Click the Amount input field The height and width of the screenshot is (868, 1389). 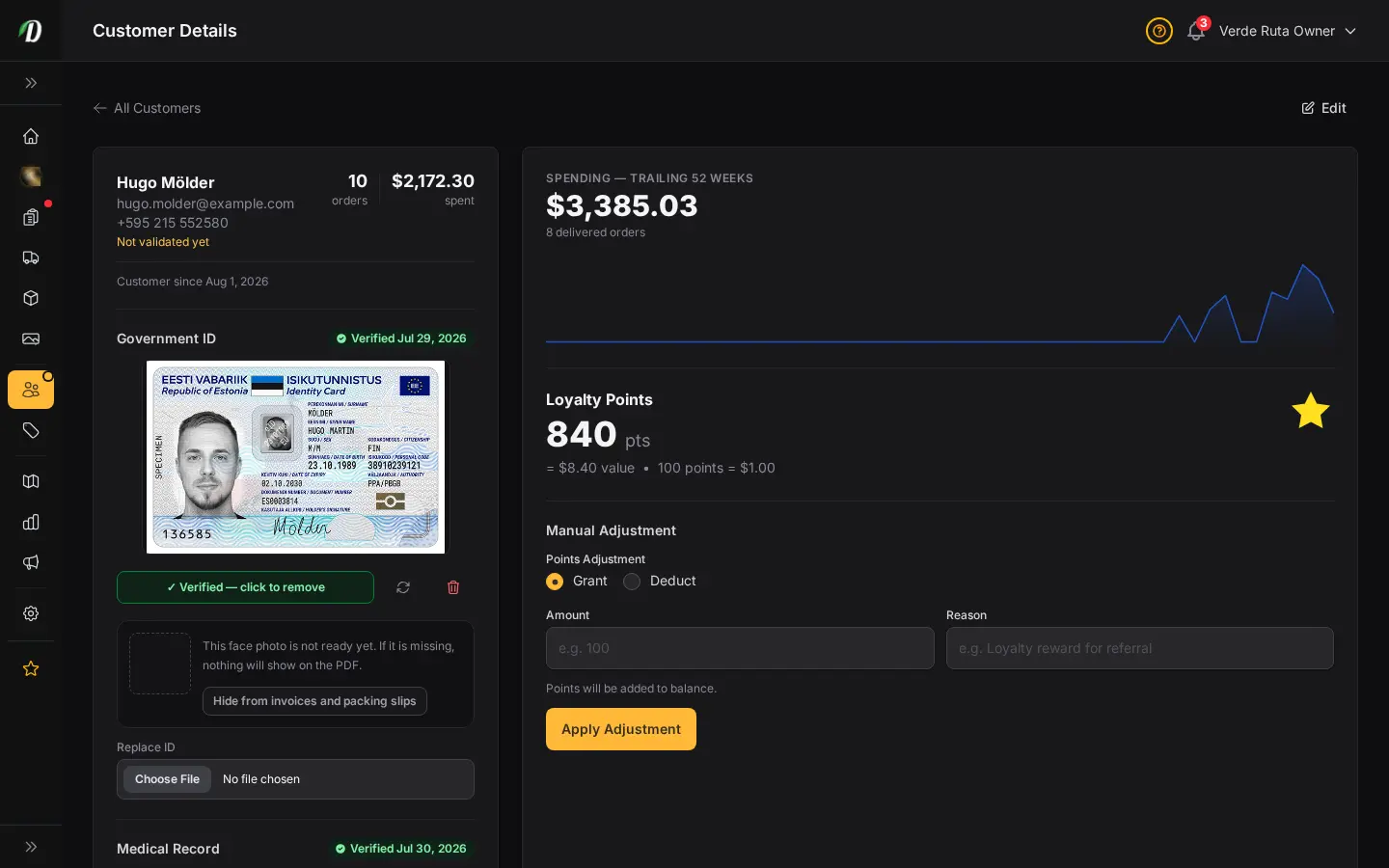(x=740, y=648)
